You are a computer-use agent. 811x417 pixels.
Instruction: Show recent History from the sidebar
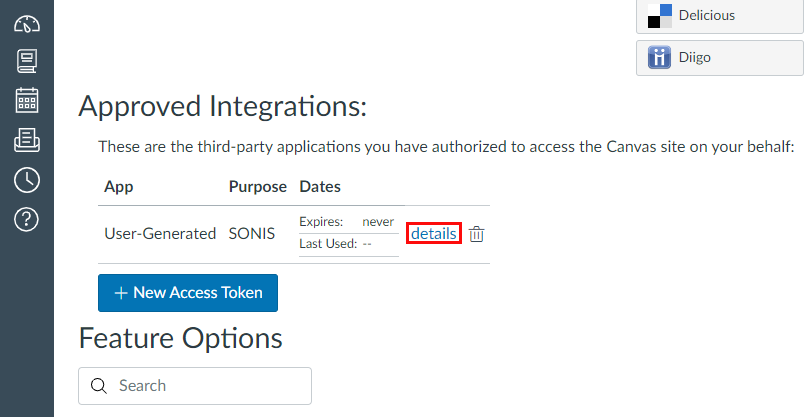(27, 179)
